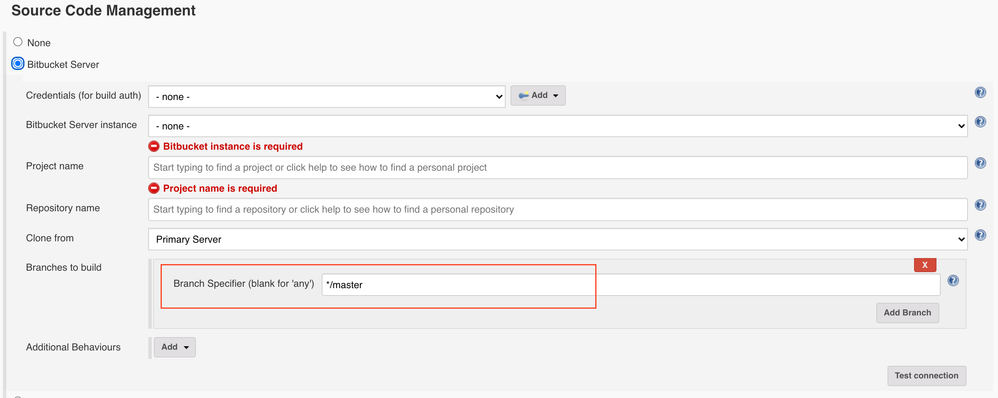
Task: Open help icon for Repository name
Action: coord(980,205)
